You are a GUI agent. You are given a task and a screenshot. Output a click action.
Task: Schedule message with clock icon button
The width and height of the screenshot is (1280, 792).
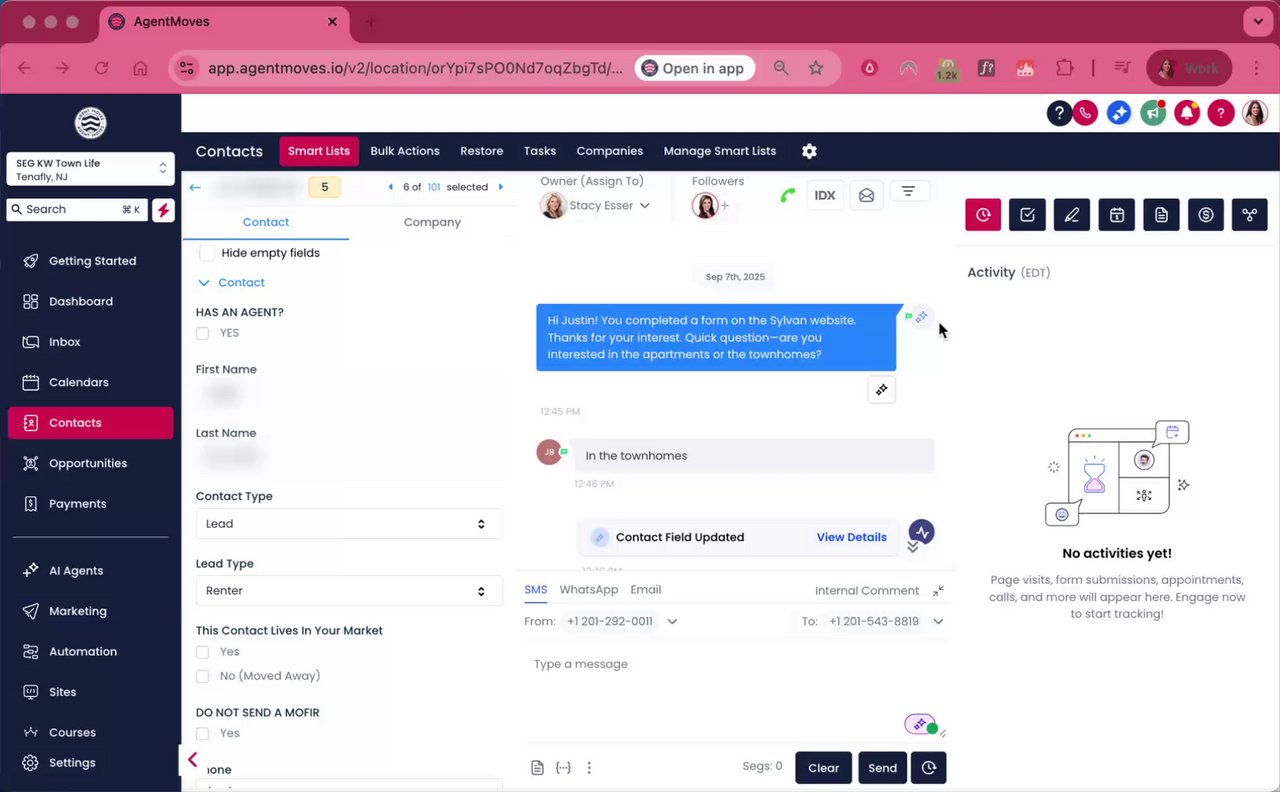click(929, 768)
